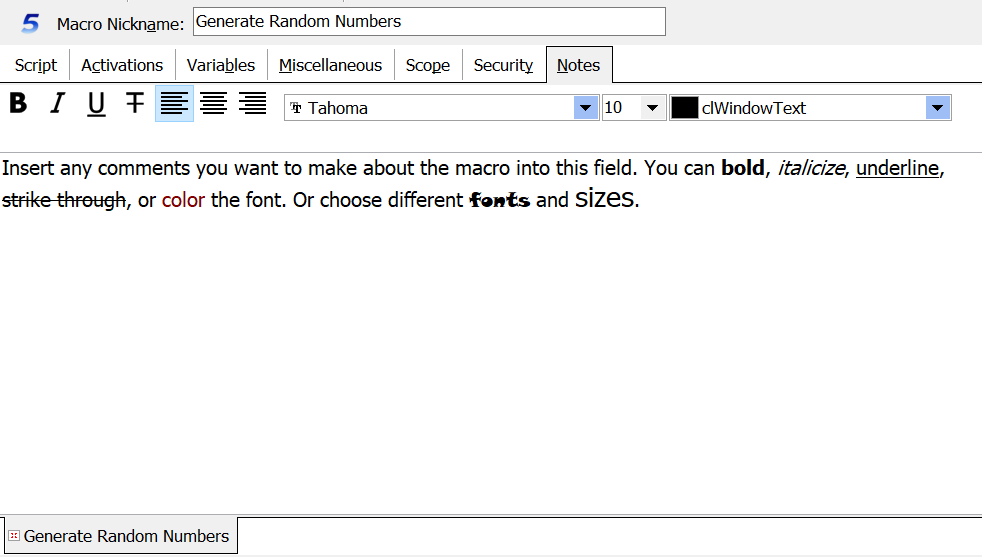Click the blue 5 macro icon
The width and height of the screenshot is (982, 557).
(x=31, y=23)
